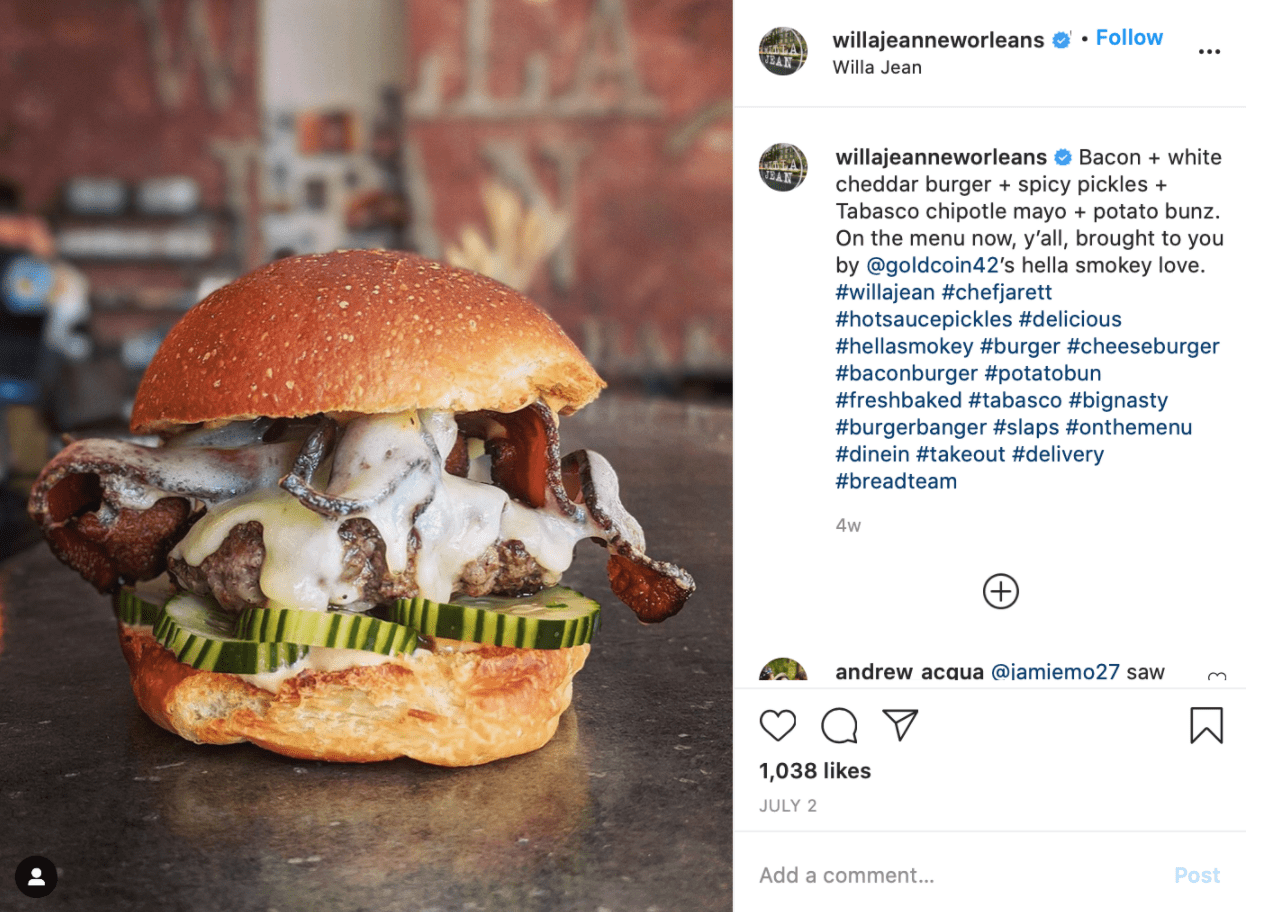
Task: Like the post with the heart icon
Action: (x=778, y=725)
